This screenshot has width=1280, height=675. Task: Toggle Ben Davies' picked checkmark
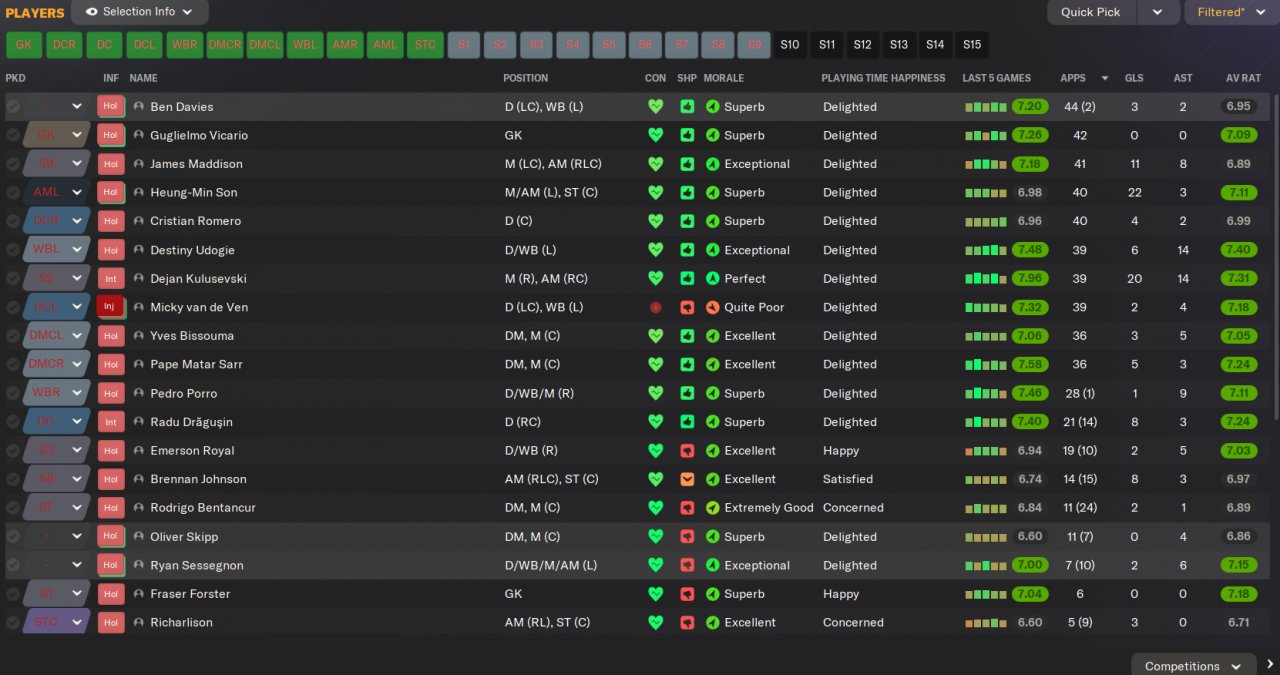(x=13, y=107)
